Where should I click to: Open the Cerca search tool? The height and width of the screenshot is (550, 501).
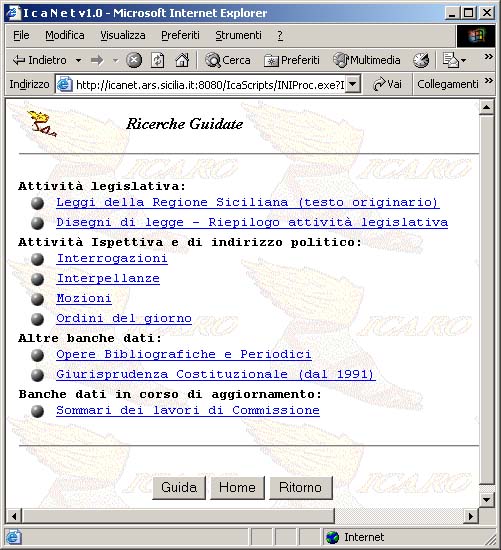point(228,60)
